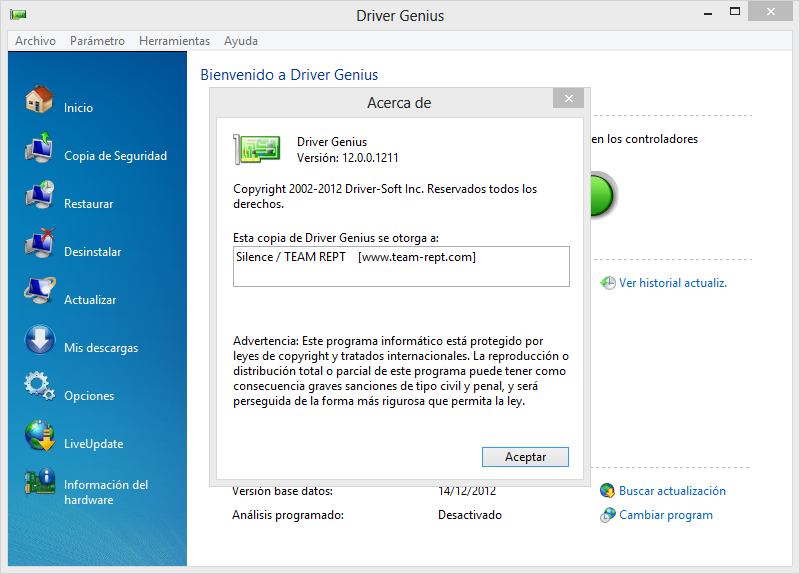Select Copia de Seguridad label
This screenshot has width=800, height=574.
pos(115,156)
